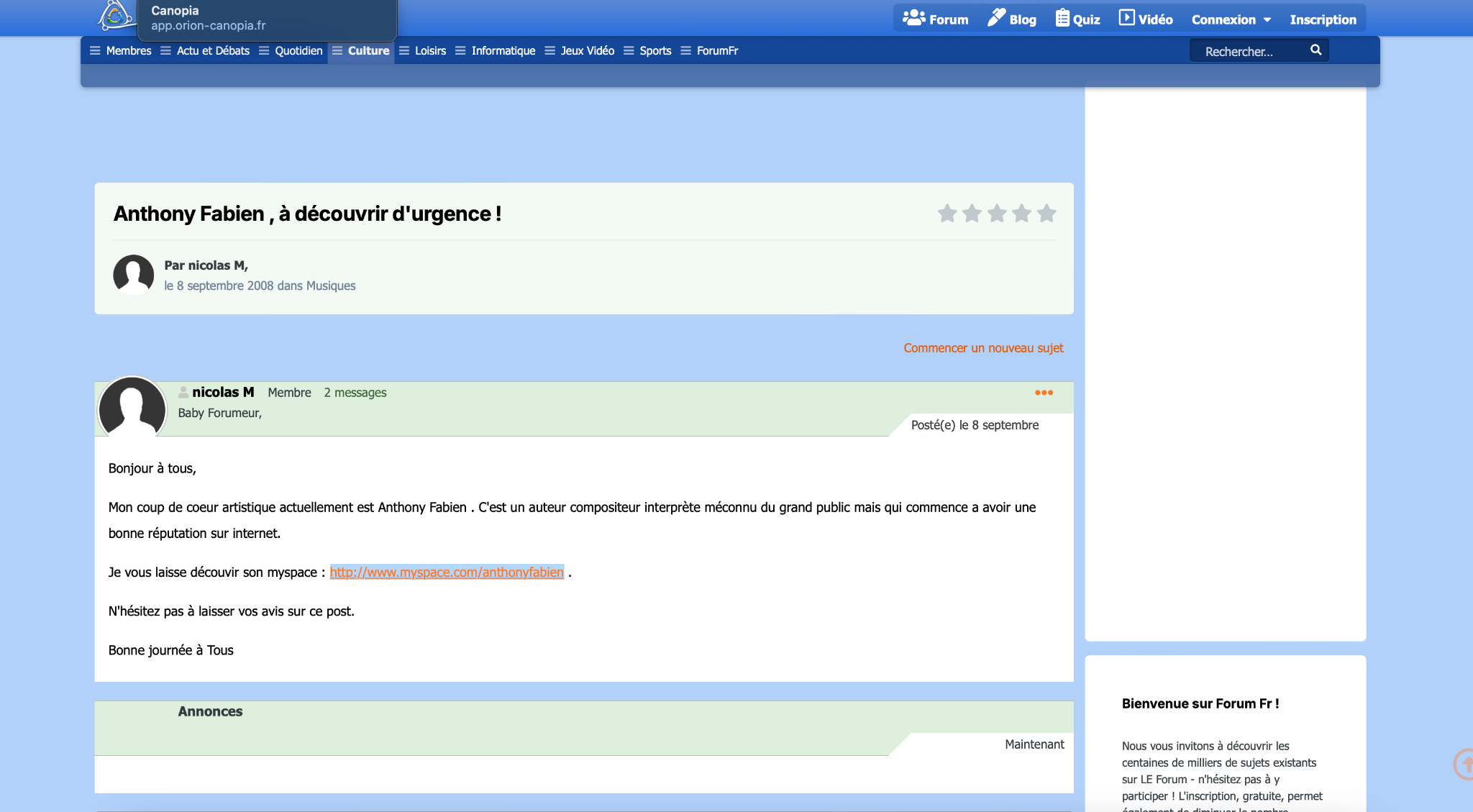Rate the topic three stars
The width and height of the screenshot is (1473, 812).
tap(997, 213)
